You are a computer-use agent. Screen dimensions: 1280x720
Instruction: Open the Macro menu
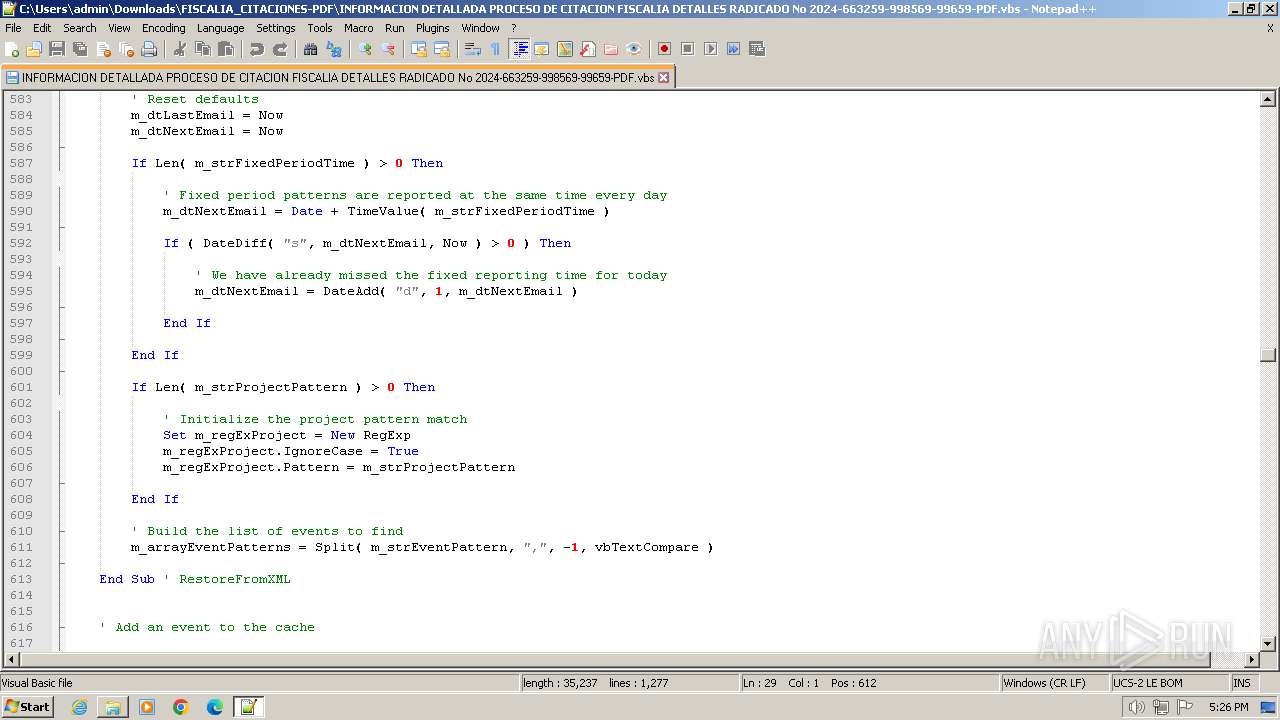[358, 28]
